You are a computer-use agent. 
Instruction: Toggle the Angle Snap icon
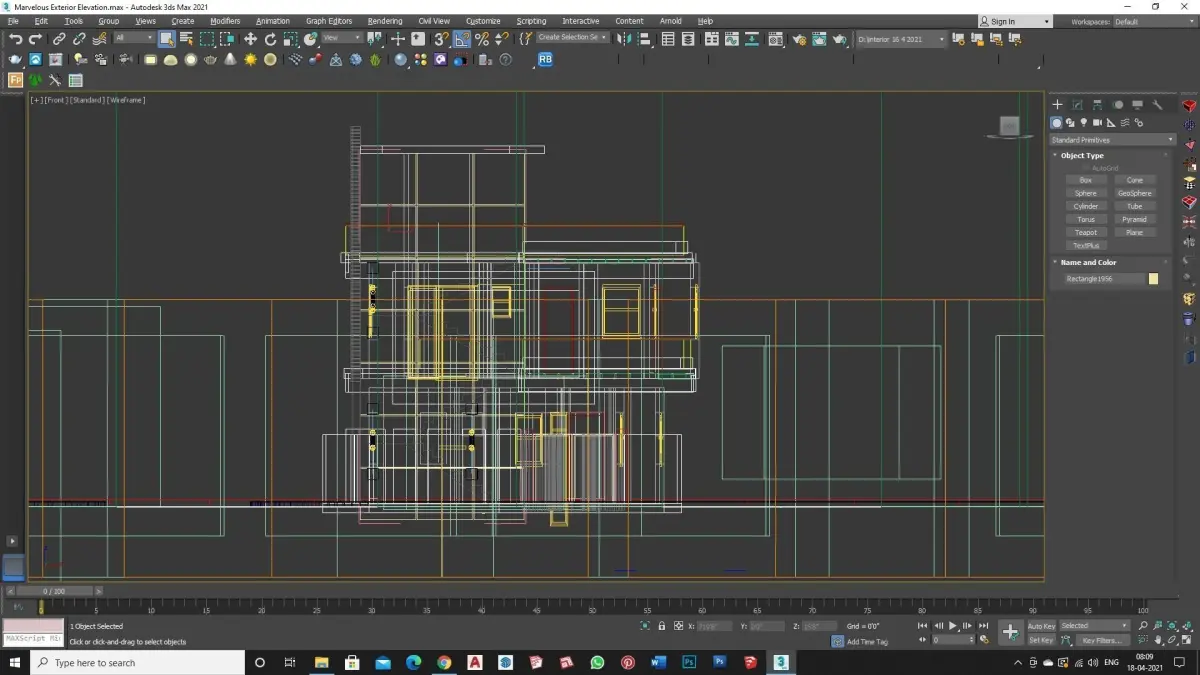click(462, 39)
